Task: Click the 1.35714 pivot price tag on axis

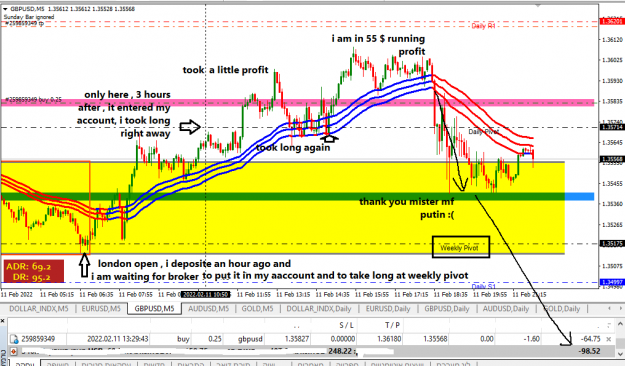Action: click(x=612, y=127)
